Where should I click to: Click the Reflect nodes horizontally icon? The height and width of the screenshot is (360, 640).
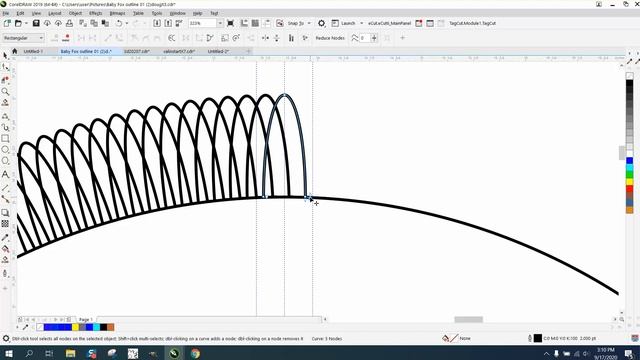coord(265,38)
